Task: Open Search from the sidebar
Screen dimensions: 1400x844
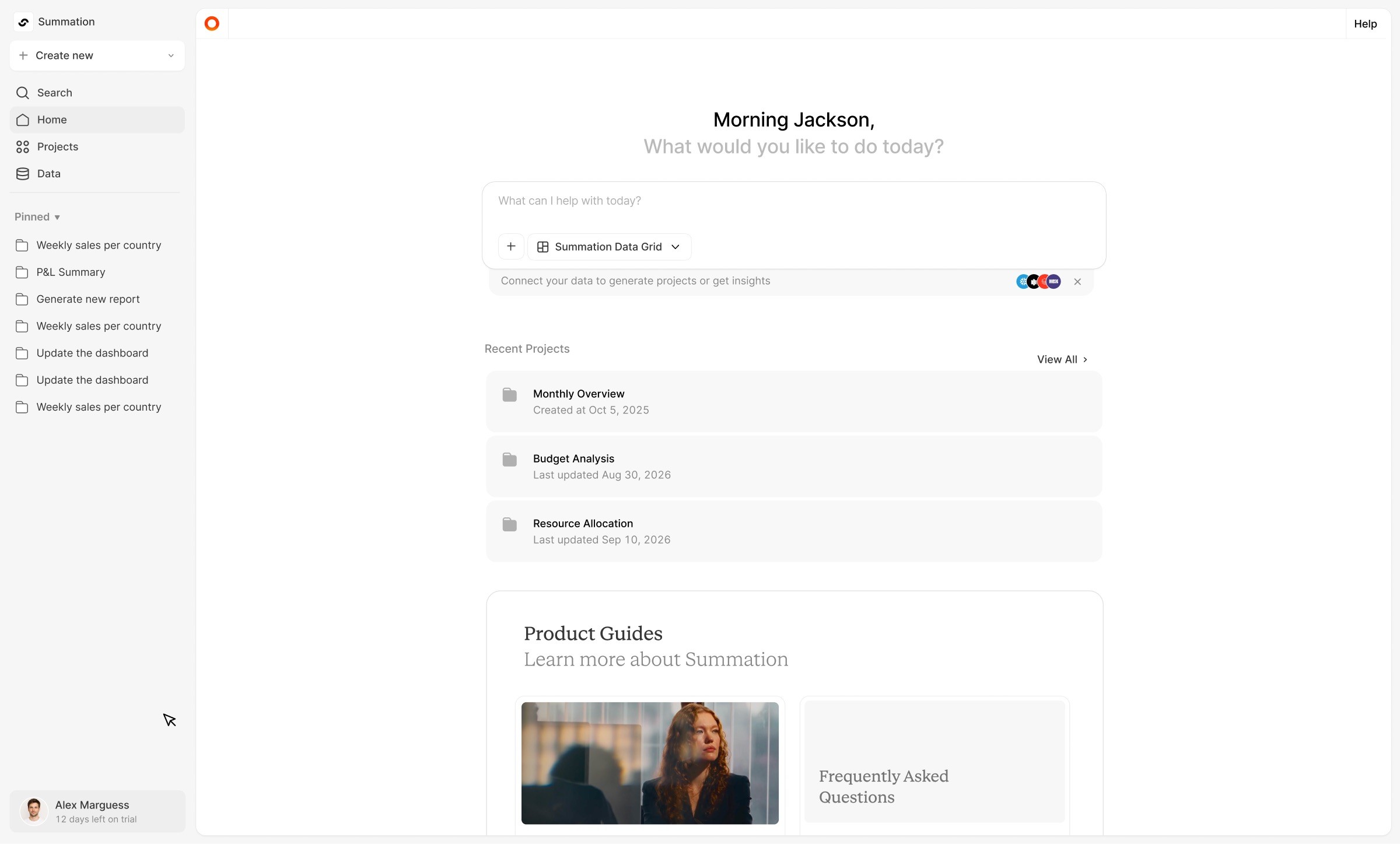Action: (x=54, y=93)
